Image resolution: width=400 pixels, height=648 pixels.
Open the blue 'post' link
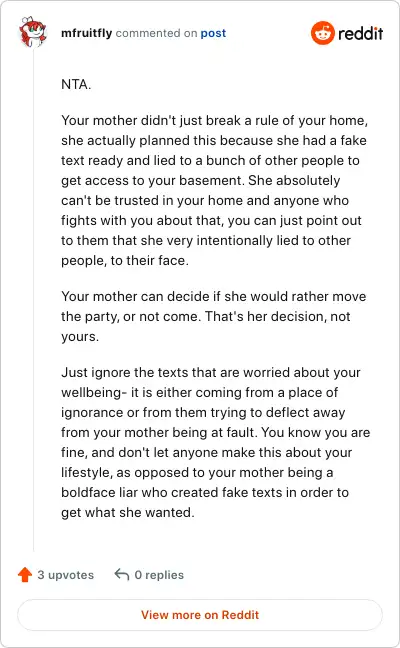click(213, 33)
